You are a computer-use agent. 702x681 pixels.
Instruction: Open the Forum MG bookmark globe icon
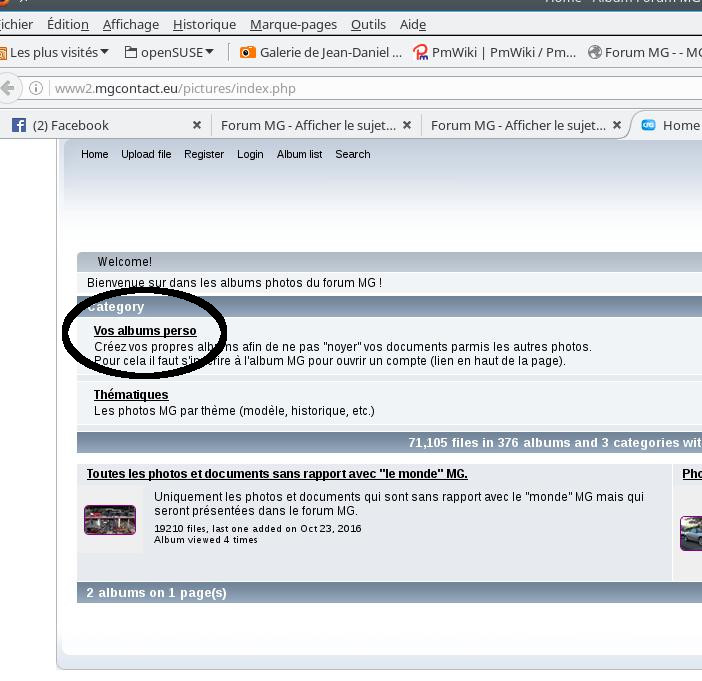point(595,52)
